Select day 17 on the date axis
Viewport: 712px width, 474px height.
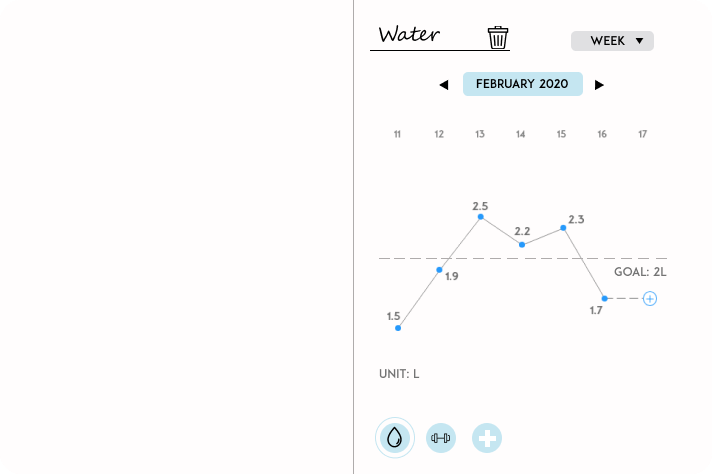tap(642, 134)
